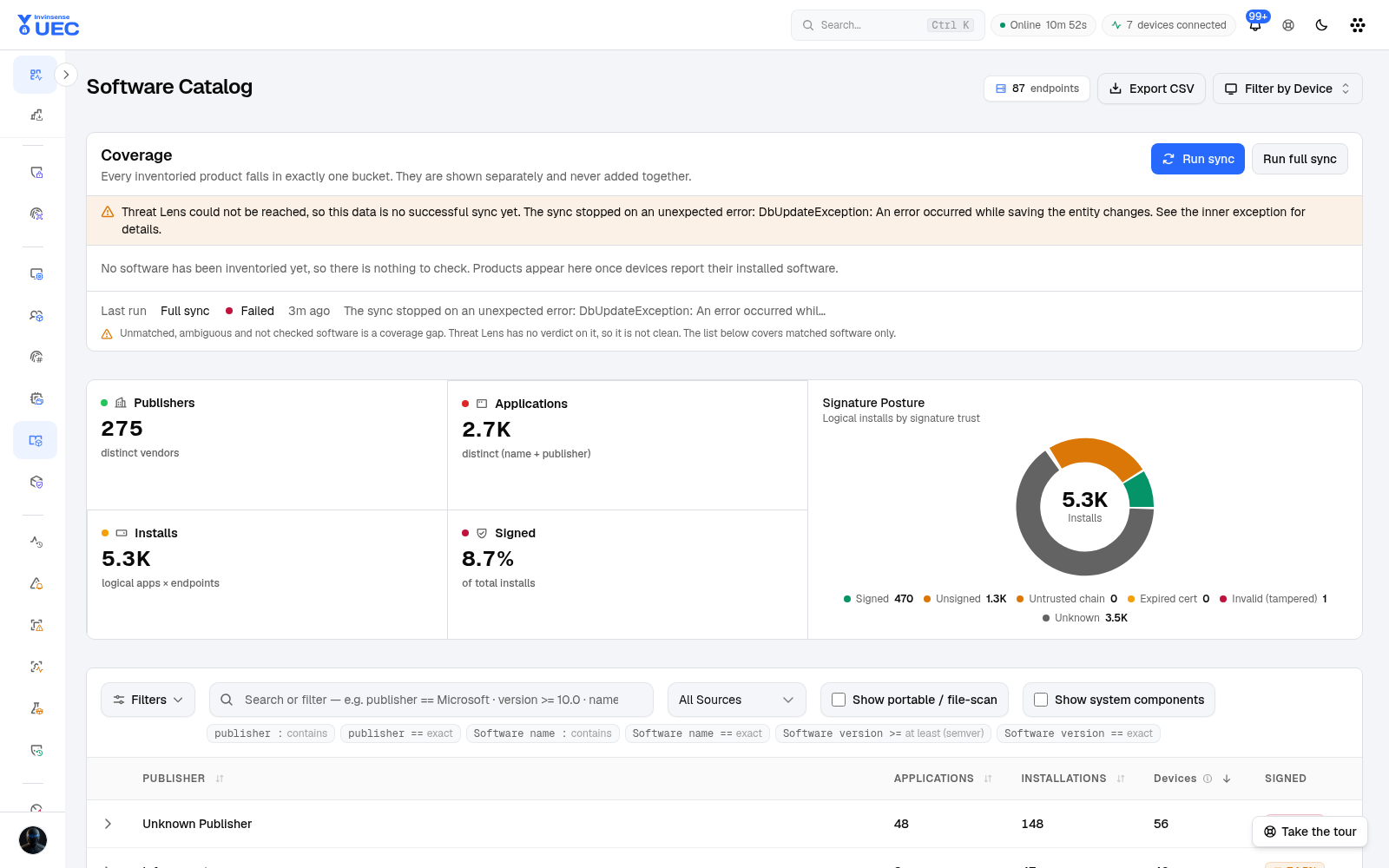Click the 7 devices connected indicator
The width and height of the screenshot is (1389, 868).
click(x=1168, y=25)
